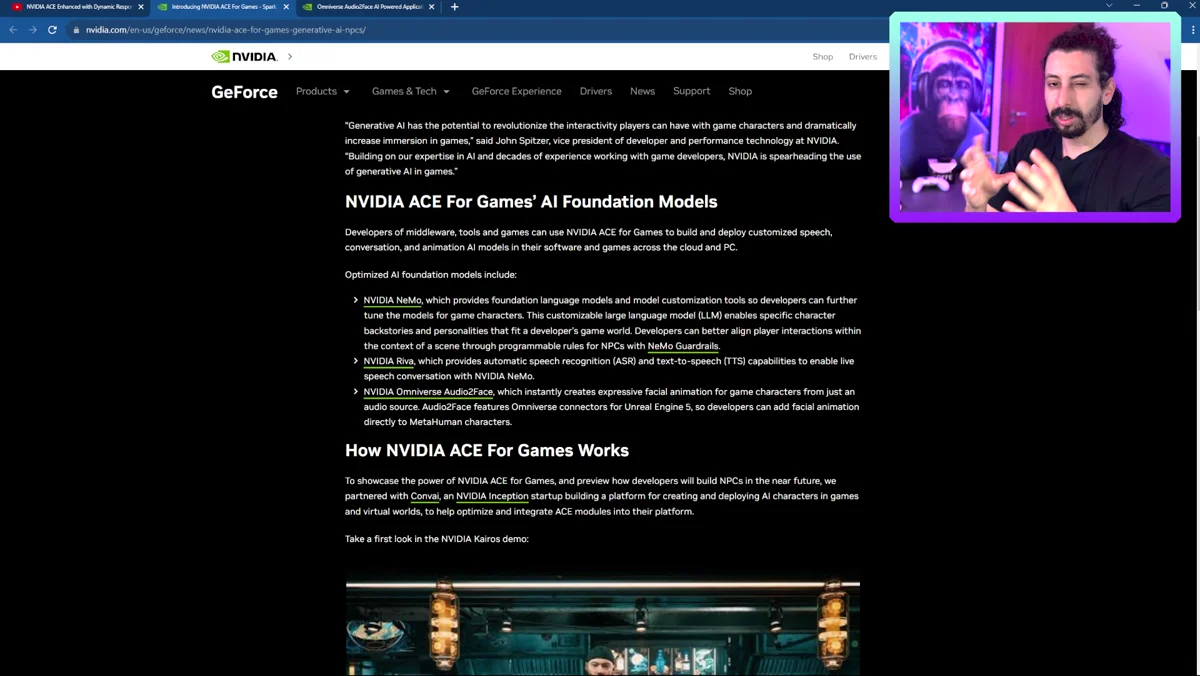This screenshot has width=1200, height=676.
Task: Close the Introducing NVIDIA ACE For Games tab
Action: [287, 7]
